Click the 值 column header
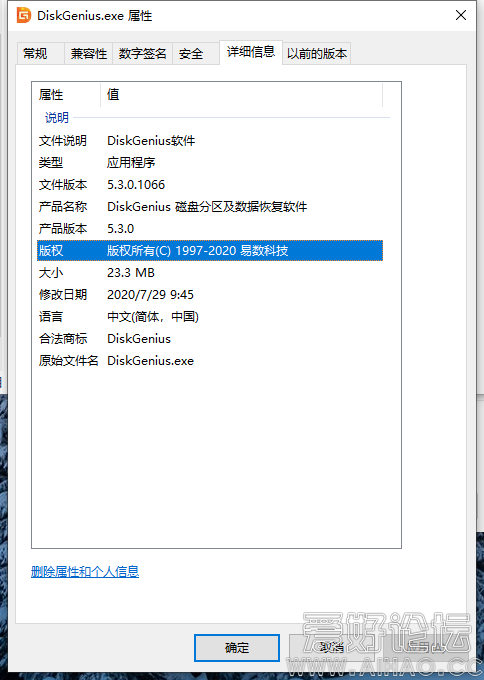484x680 pixels. tap(242, 95)
